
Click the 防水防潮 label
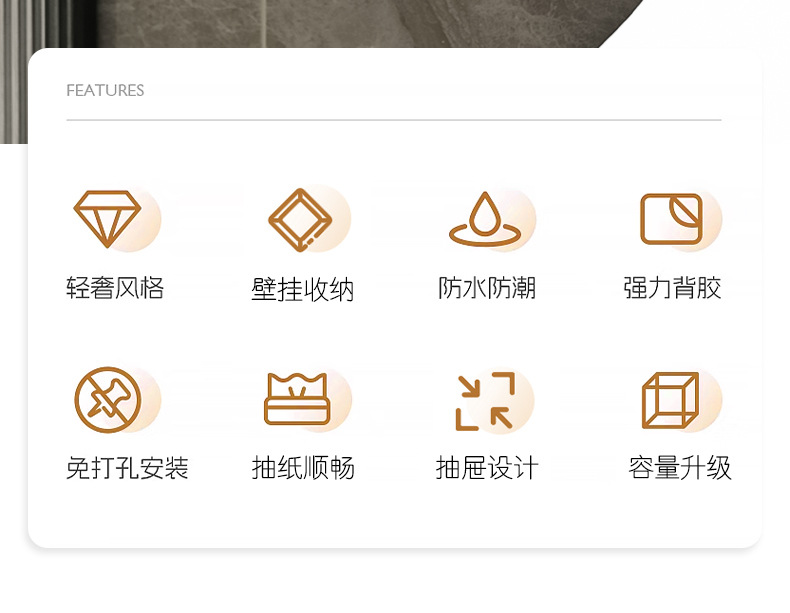[487, 288]
